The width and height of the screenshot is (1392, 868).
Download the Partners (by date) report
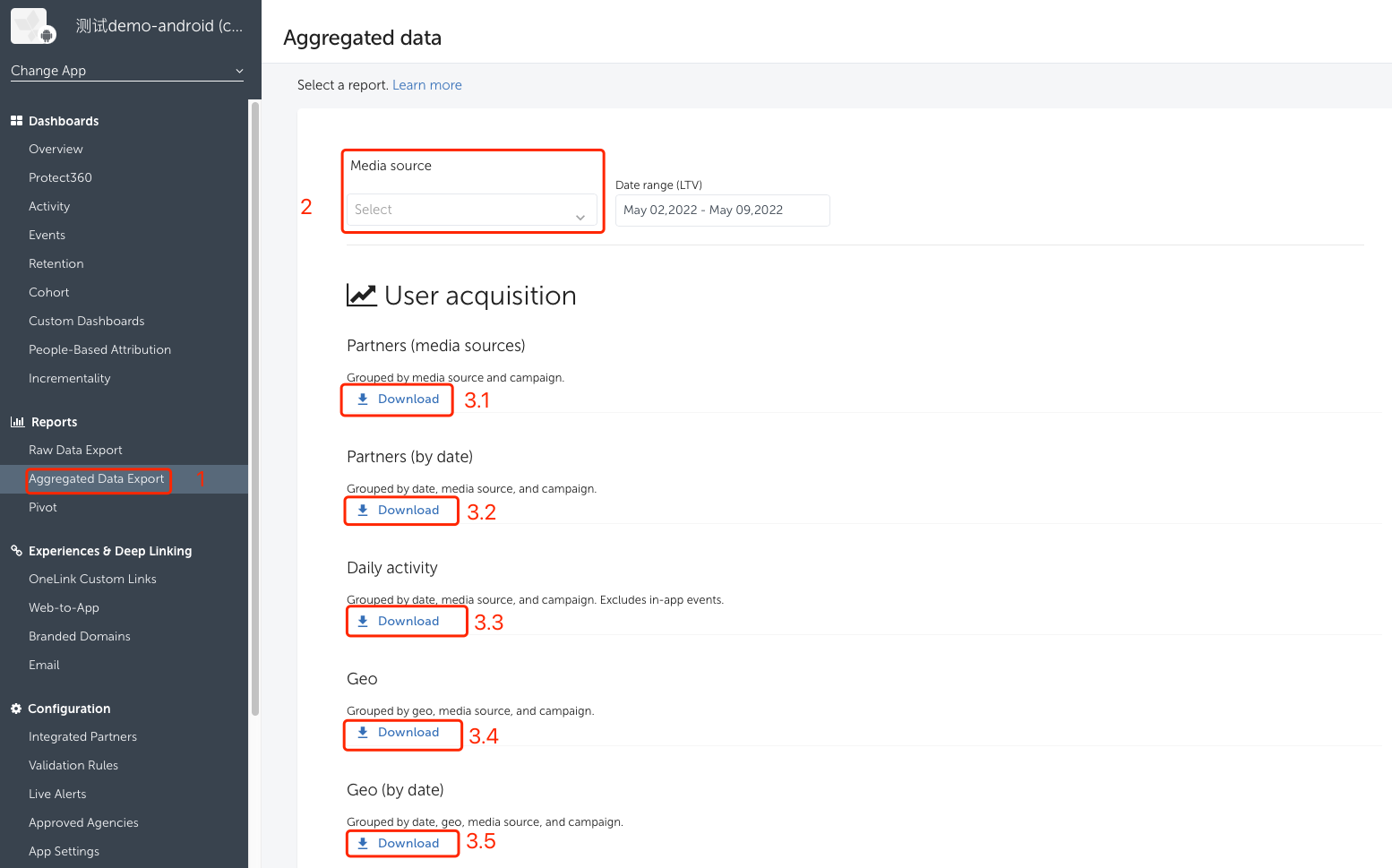400,511
